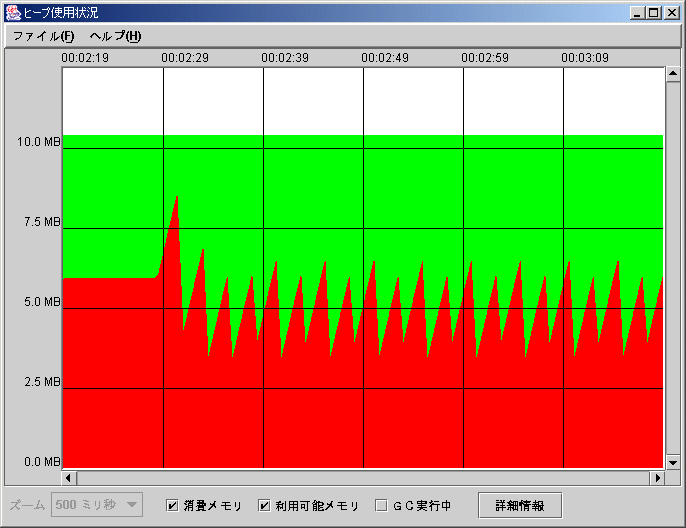This screenshot has width=686, height=528.
Task: Click the 00:02:39 time label
Action: 285,58
